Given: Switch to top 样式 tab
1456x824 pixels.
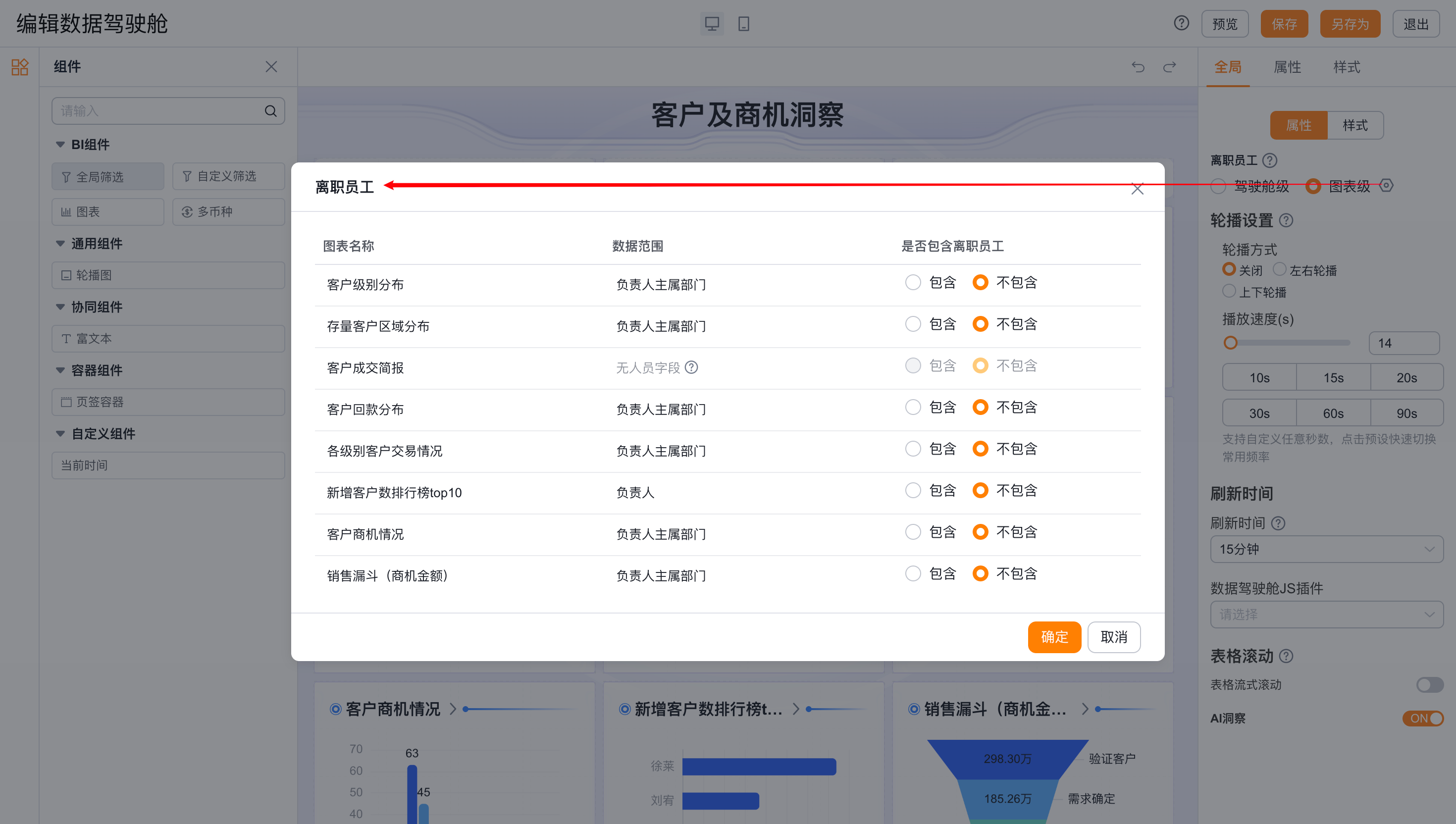Looking at the screenshot, I should 1346,67.
